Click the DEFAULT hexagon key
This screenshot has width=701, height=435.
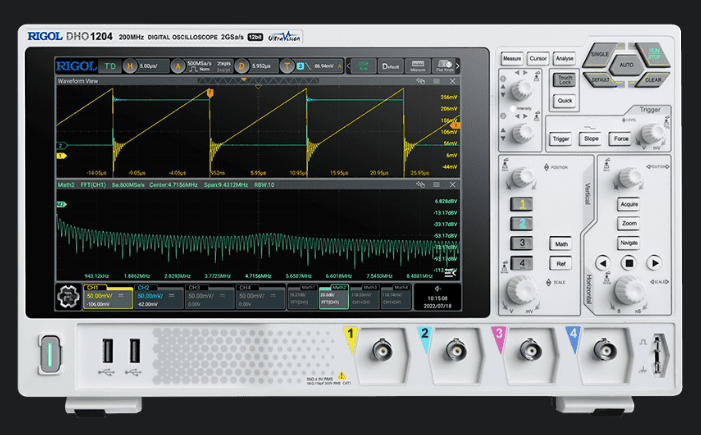pyautogui.click(x=600, y=80)
